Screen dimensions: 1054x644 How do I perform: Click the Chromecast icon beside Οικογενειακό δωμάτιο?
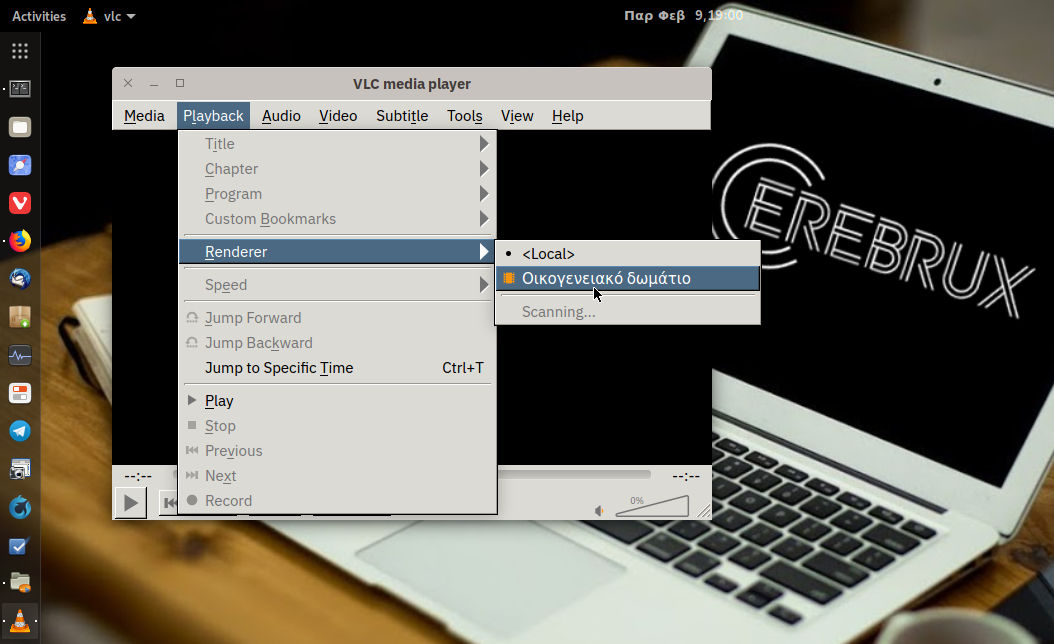(508, 278)
